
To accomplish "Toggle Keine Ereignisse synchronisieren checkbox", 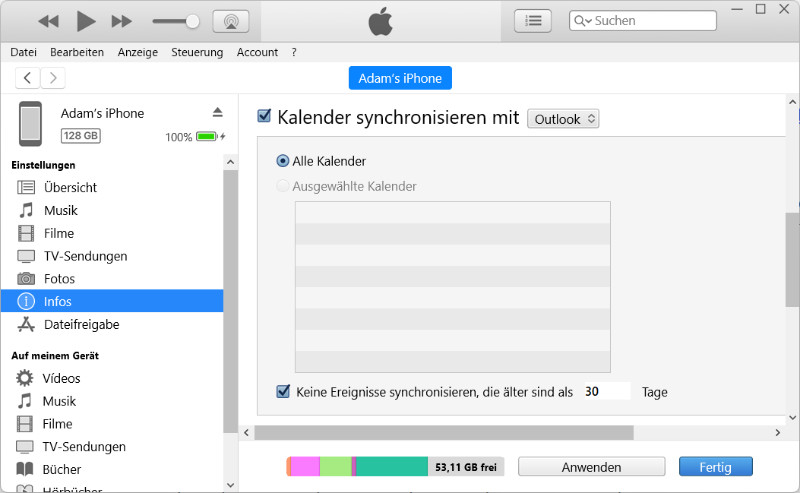I will coord(283,392).
